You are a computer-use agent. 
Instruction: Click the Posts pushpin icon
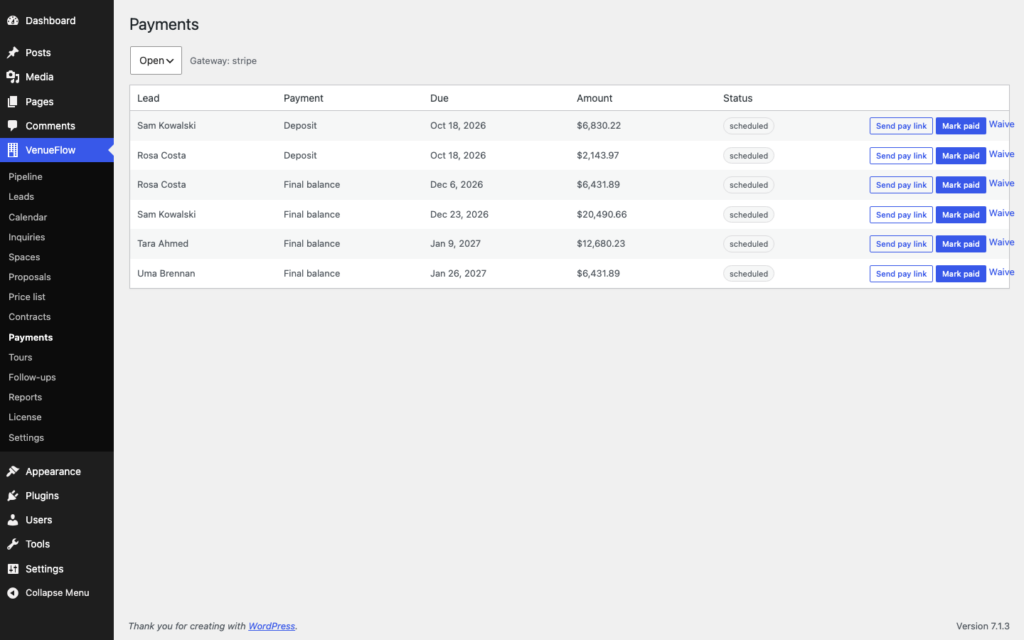click(x=12, y=52)
